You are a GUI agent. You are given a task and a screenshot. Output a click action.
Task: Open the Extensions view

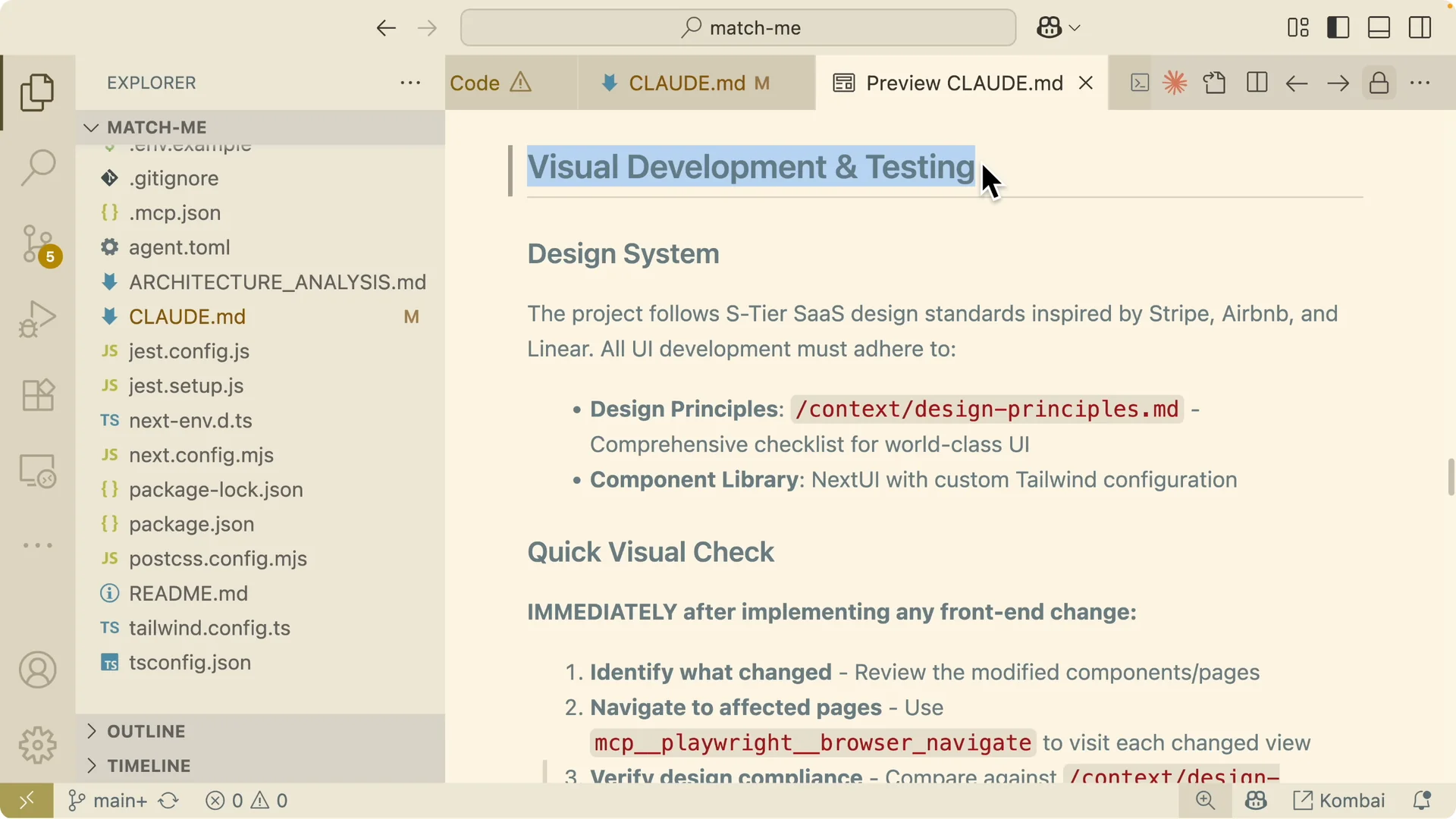pos(37,394)
